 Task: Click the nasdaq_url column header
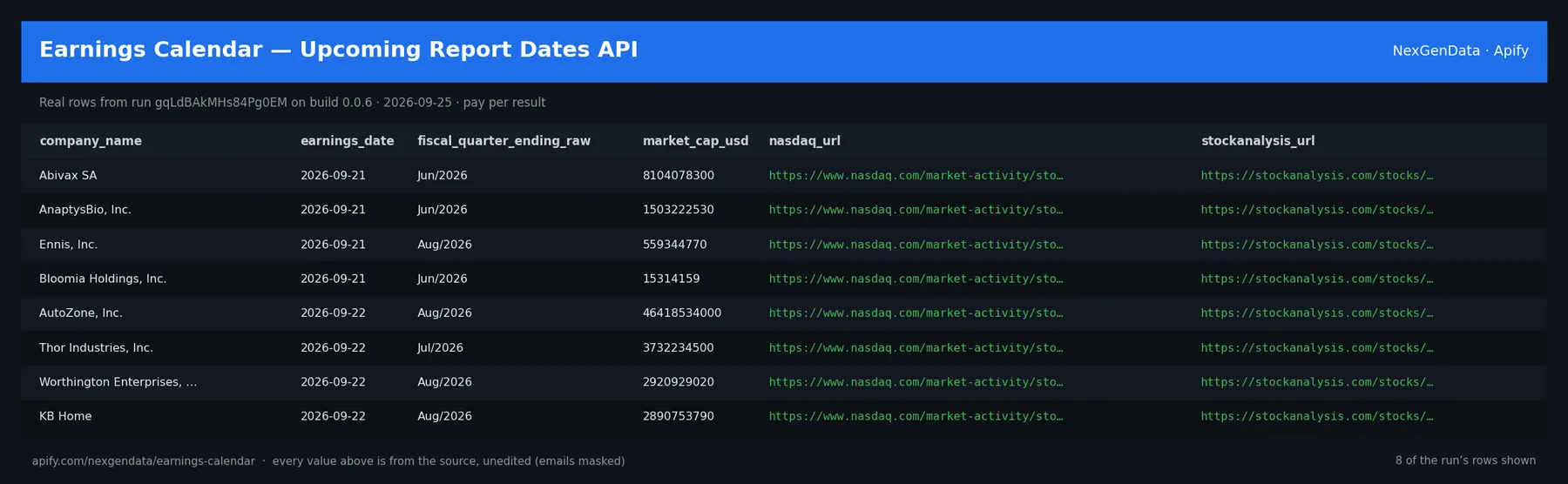click(804, 141)
